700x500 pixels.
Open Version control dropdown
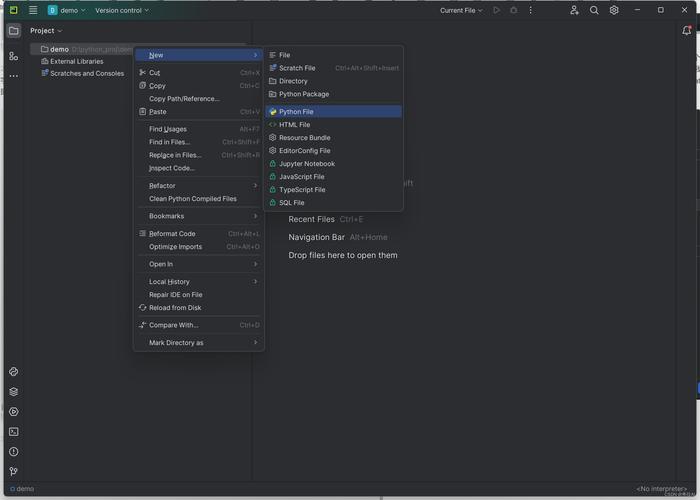122,10
